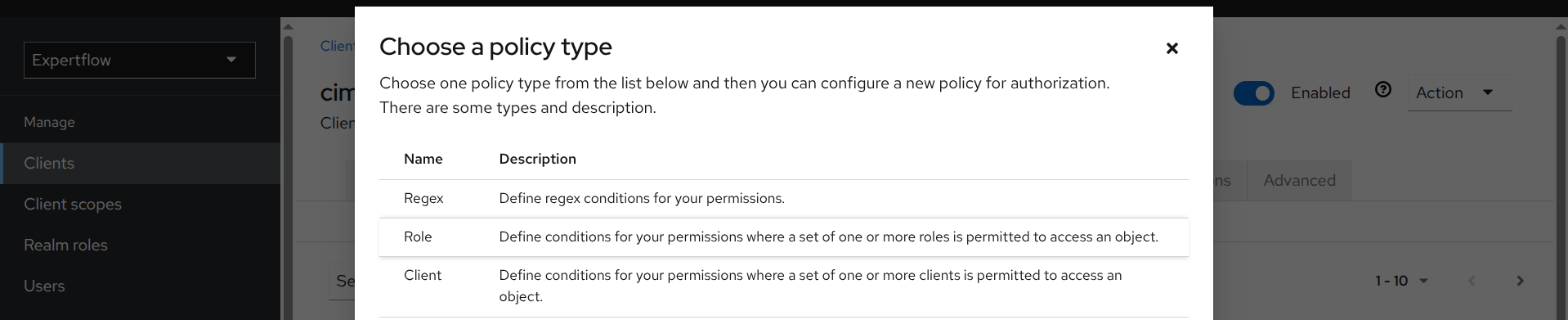Pick the Client policy type
The height and width of the screenshot is (320, 1568).
point(783,286)
